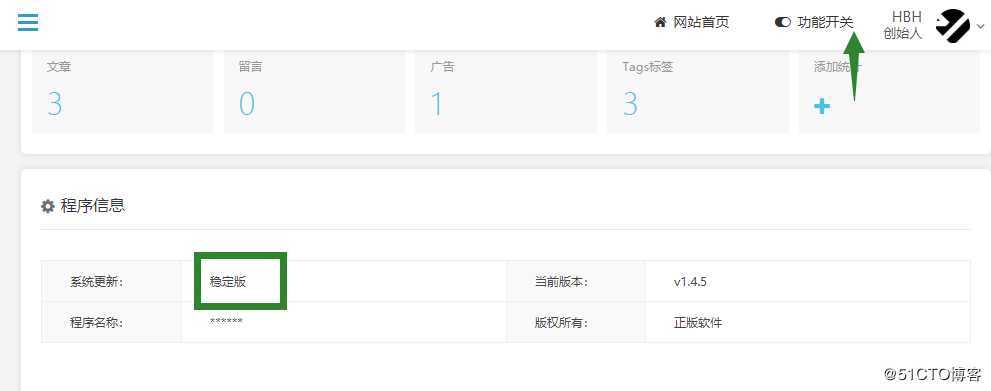Toggle the 功能开关 switch icon
The image size is (991, 391).
pos(782,23)
